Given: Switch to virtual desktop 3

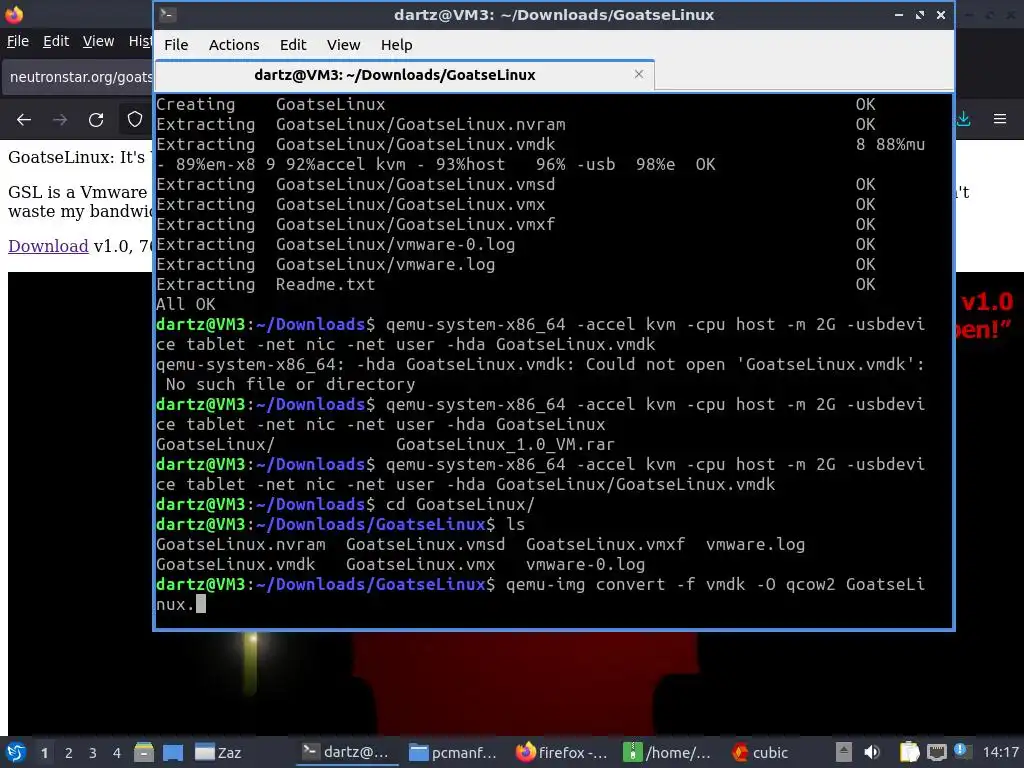Looking at the screenshot, I should pyautogui.click(x=93, y=753).
